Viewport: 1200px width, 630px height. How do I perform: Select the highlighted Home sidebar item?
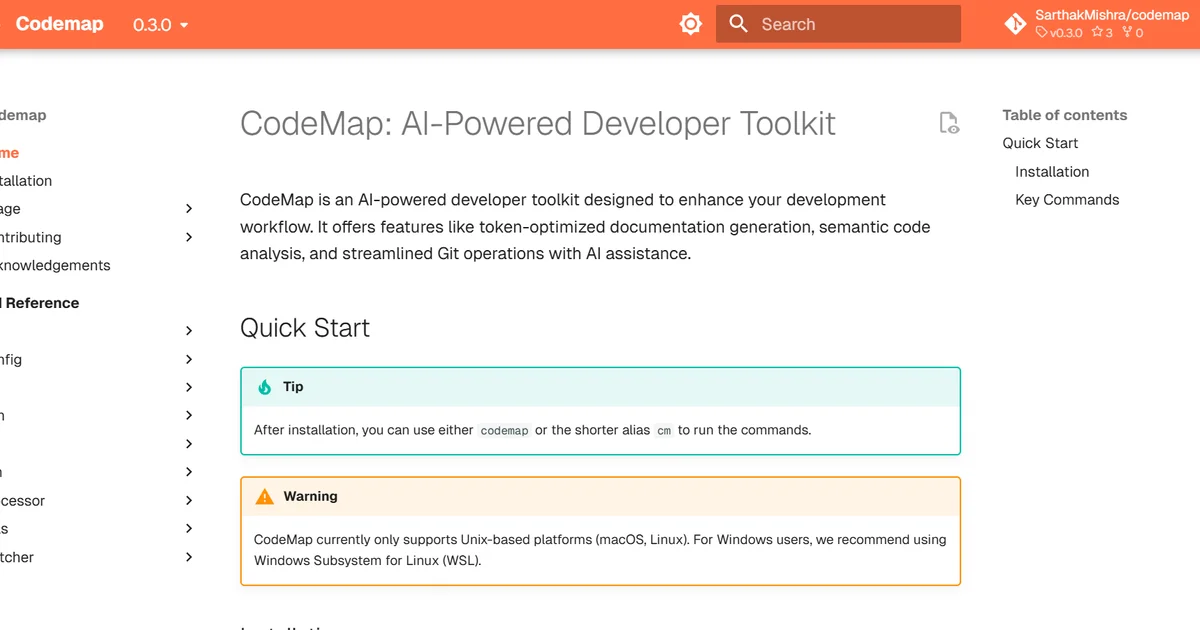9,153
